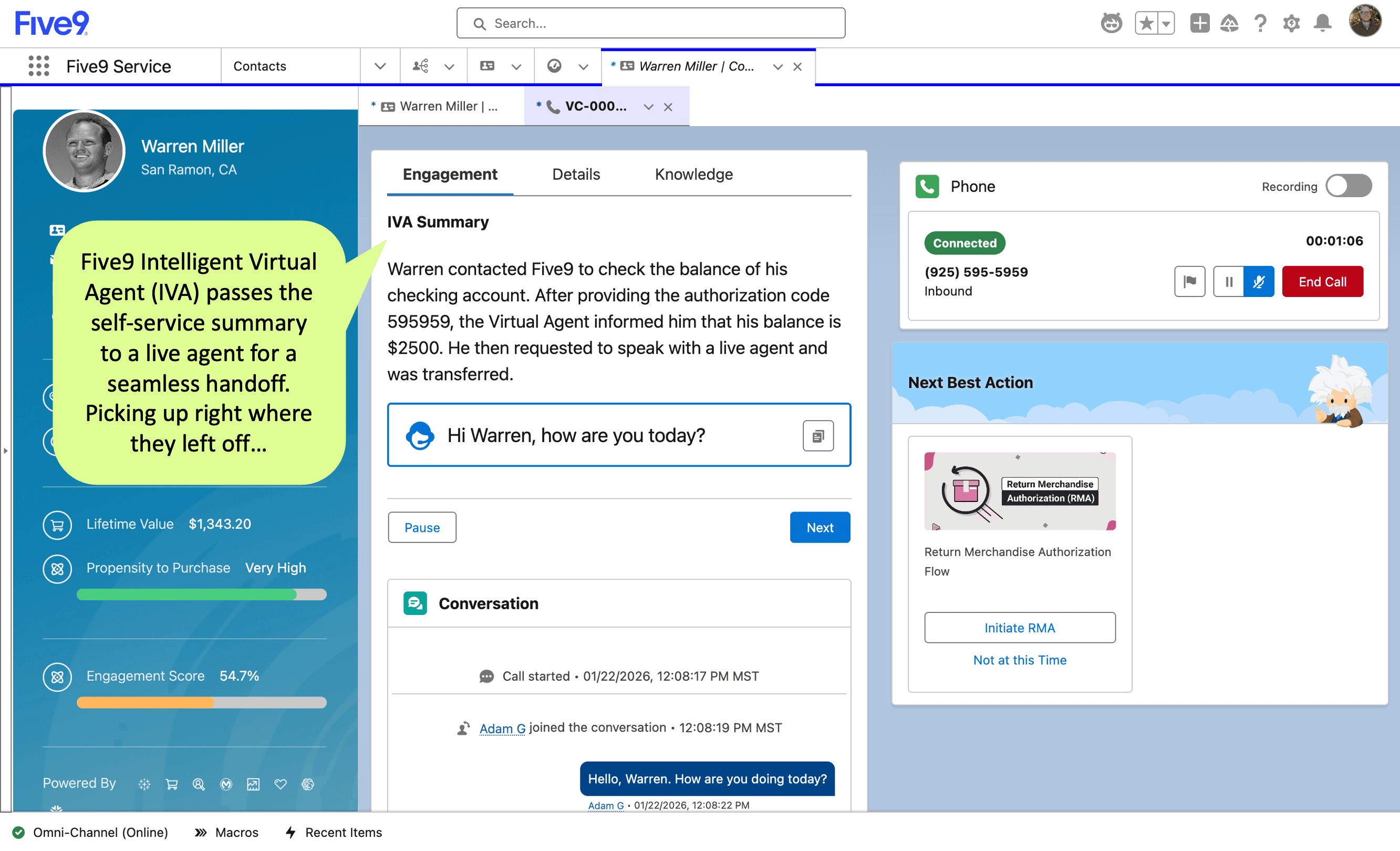Click the Return Merchandise Authorization thumbnail
The height and width of the screenshot is (851, 1400).
pos(1019,490)
